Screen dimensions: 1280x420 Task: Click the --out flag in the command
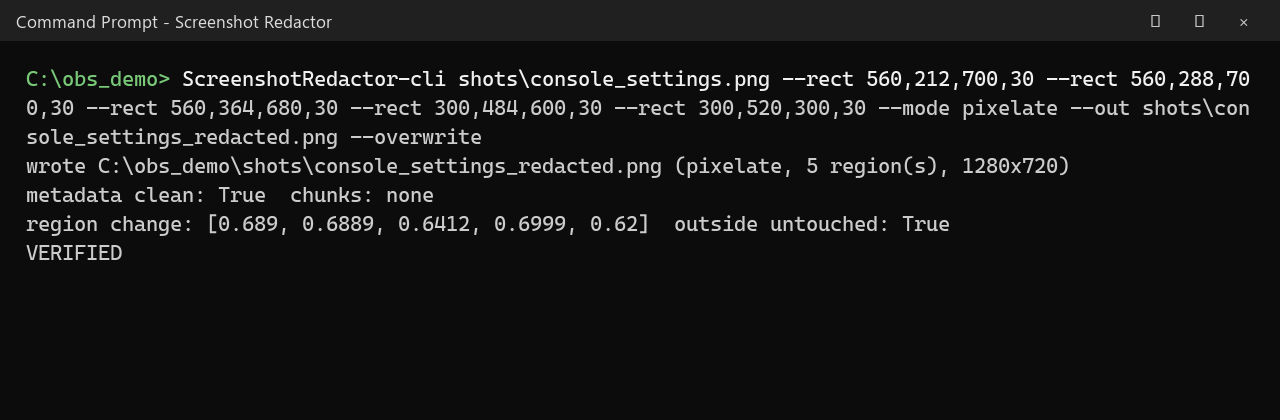[1100, 108]
